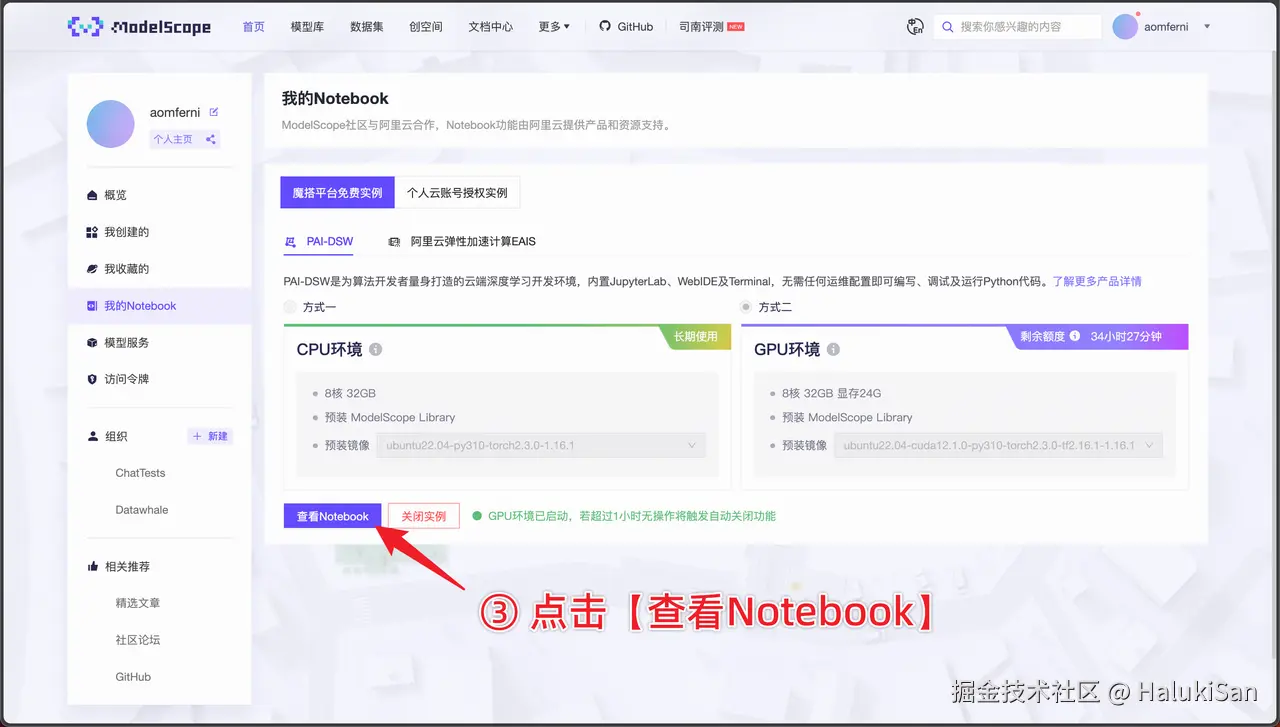The image size is (1280, 727).
Task: Open 个人主页 link
Action: click(x=173, y=139)
